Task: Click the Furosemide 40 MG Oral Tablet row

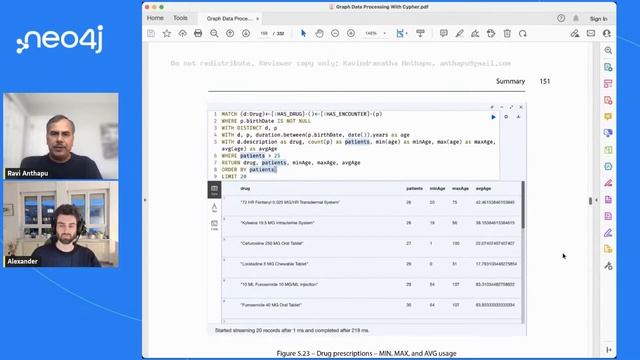Action: pyautogui.click(x=372, y=305)
